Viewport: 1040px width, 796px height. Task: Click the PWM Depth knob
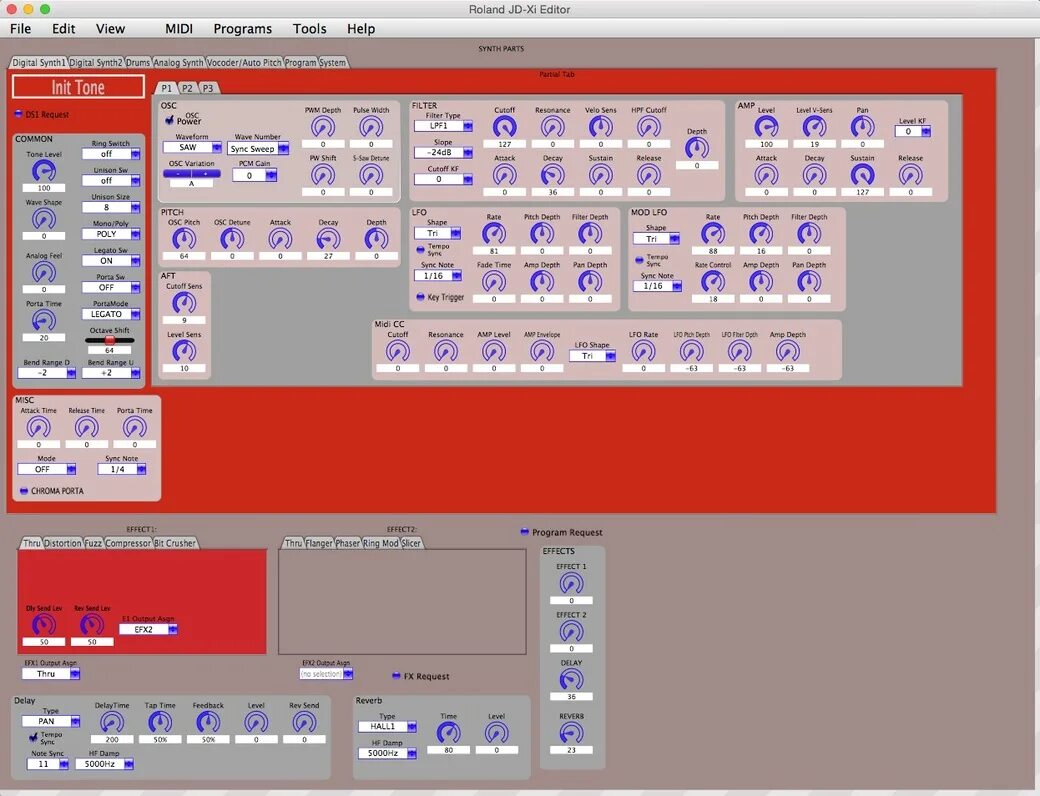[x=323, y=126]
